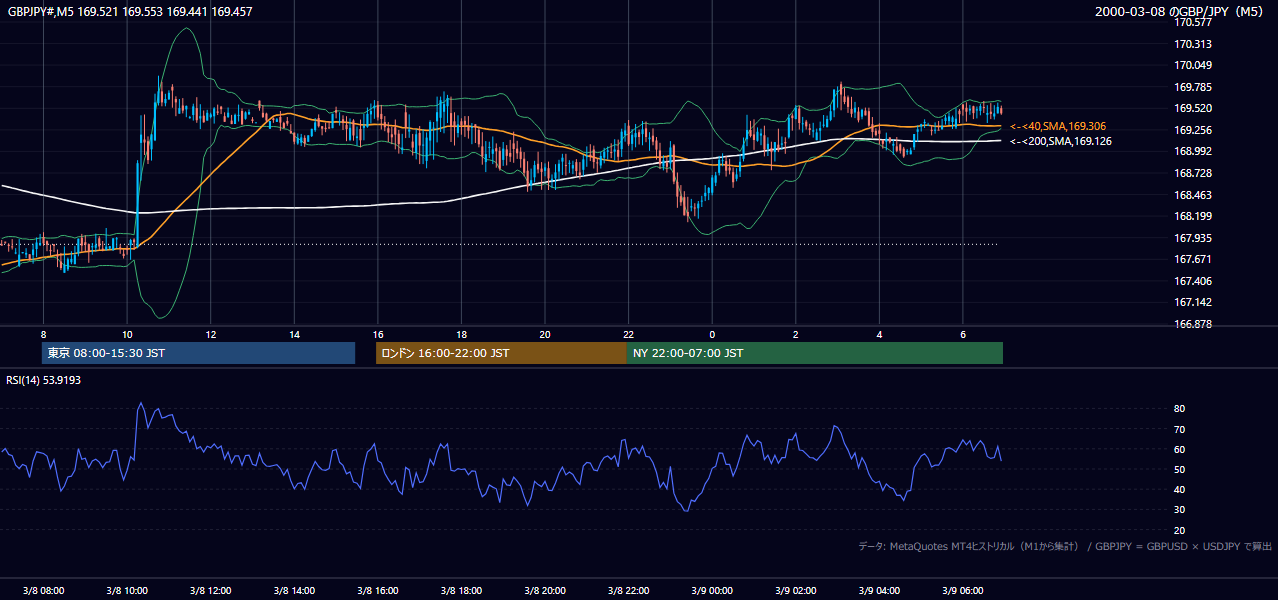Click the bottom time label 3/8 12:00
The height and width of the screenshot is (600, 1278).
point(210,590)
